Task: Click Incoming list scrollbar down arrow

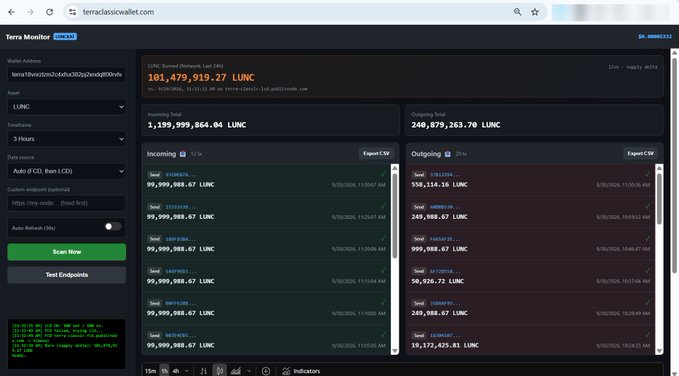Action: pyautogui.click(x=394, y=351)
